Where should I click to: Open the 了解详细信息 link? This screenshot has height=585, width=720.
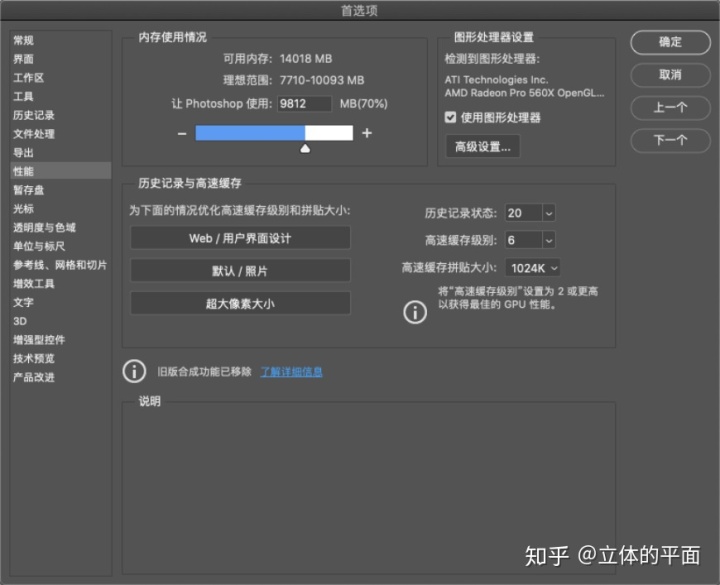[291, 371]
